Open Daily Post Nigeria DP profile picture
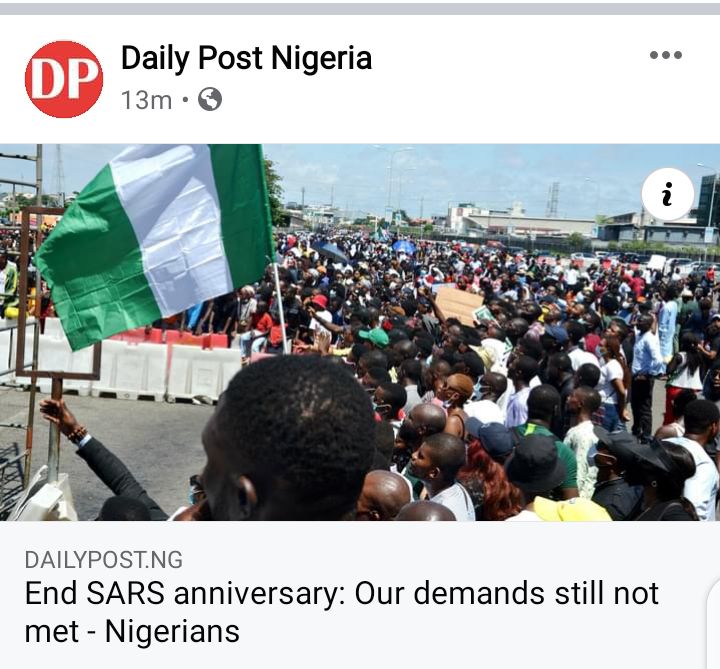This screenshot has height=669, width=720. pos(64,79)
